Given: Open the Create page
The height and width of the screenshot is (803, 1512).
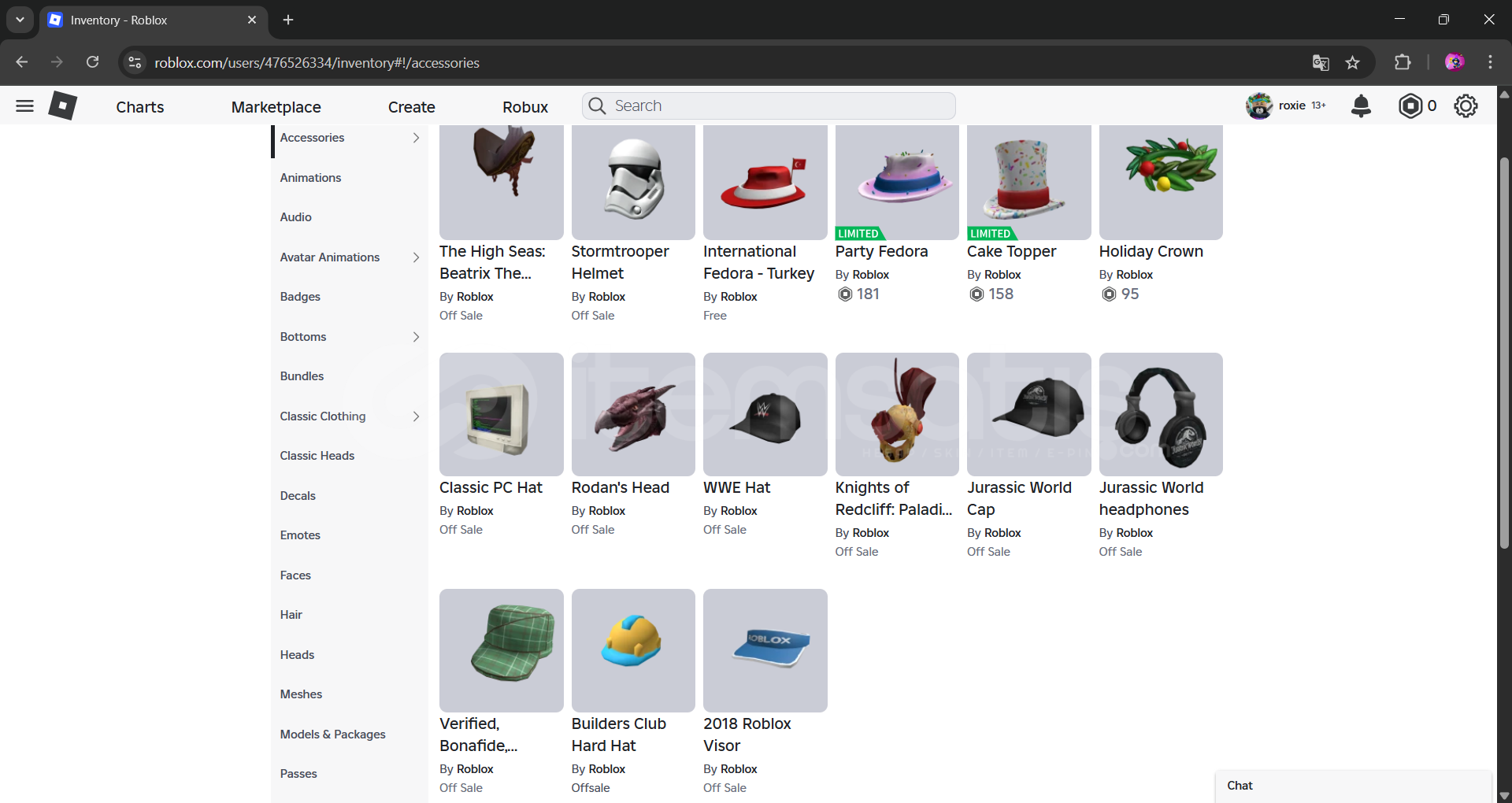Looking at the screenshot, I should [x=411, y=107].
